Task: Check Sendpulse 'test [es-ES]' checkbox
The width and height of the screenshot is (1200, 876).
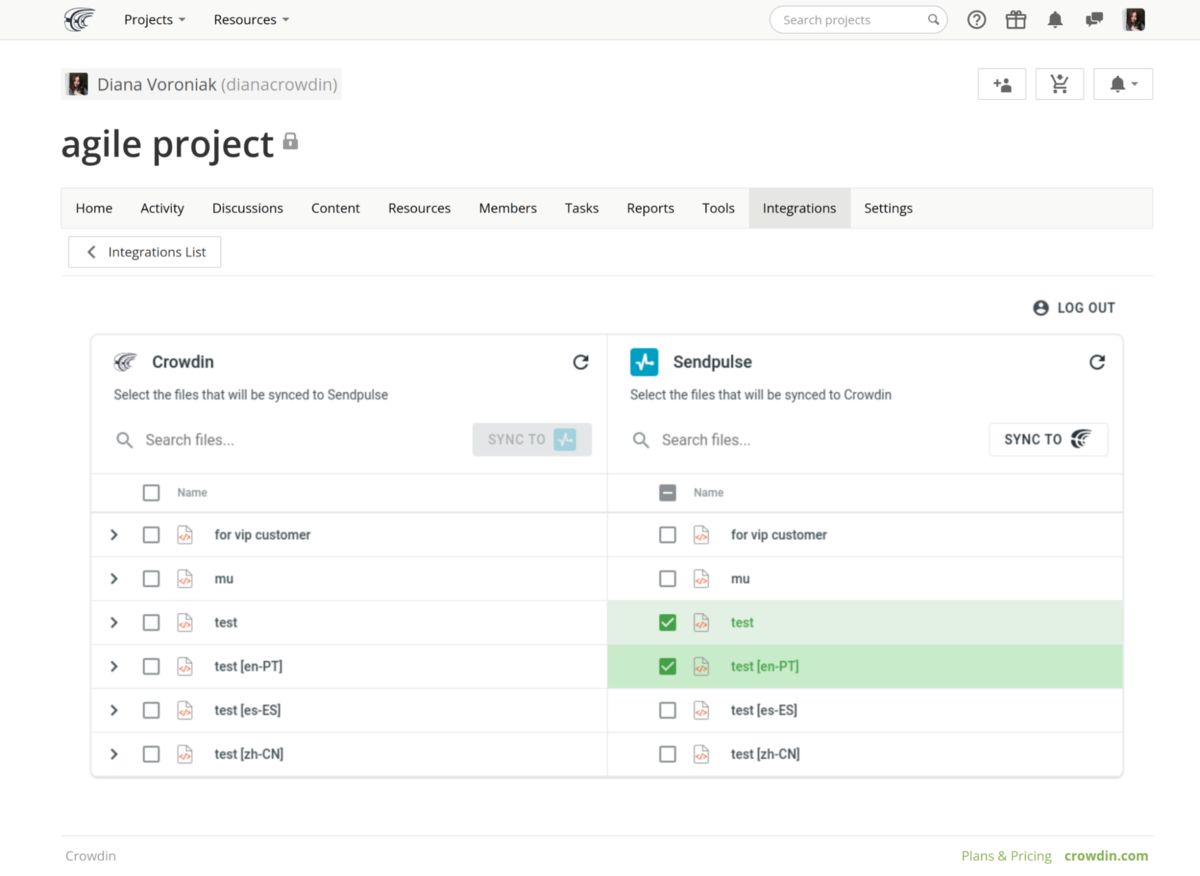Action: click(x=668, y=710)
